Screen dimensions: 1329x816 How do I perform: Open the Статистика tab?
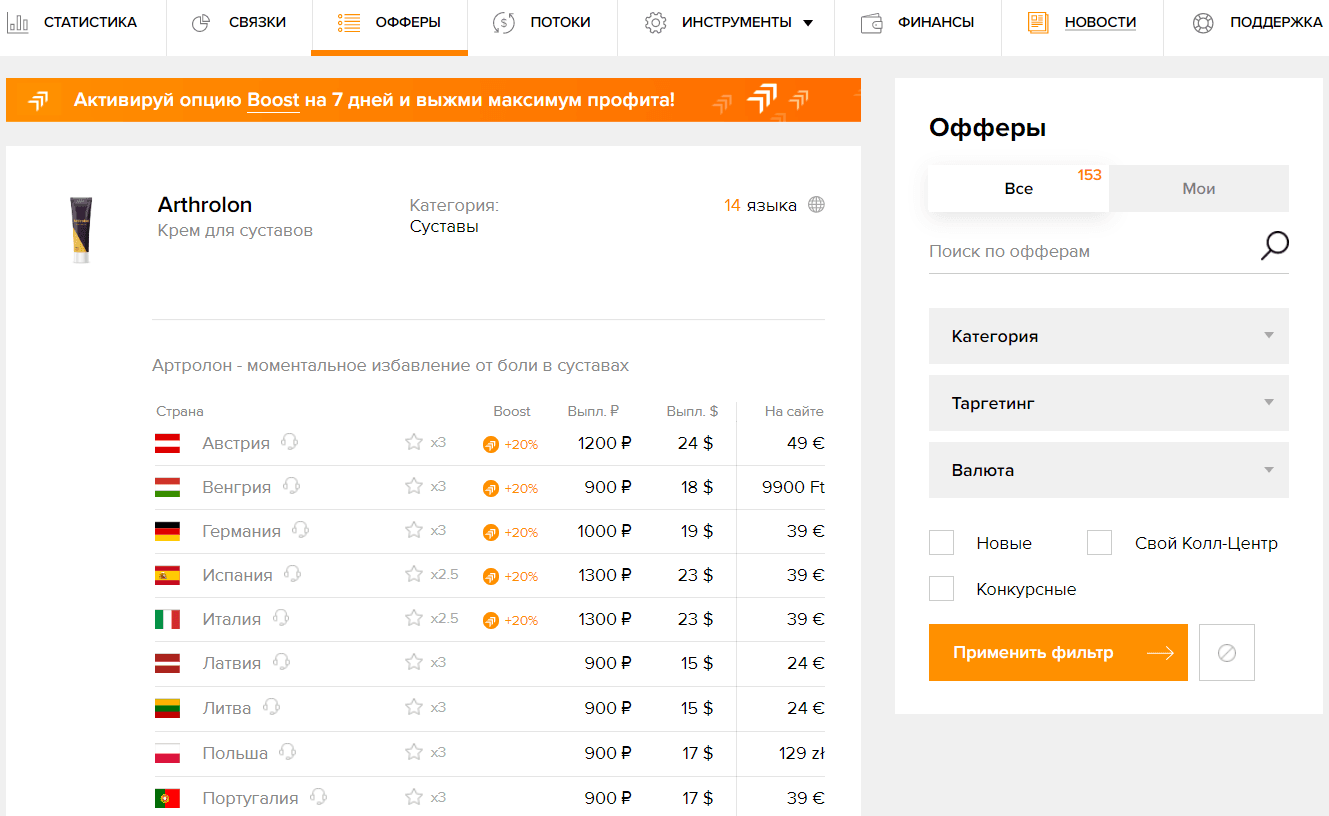pyautogui.click(x=72, y=22)
